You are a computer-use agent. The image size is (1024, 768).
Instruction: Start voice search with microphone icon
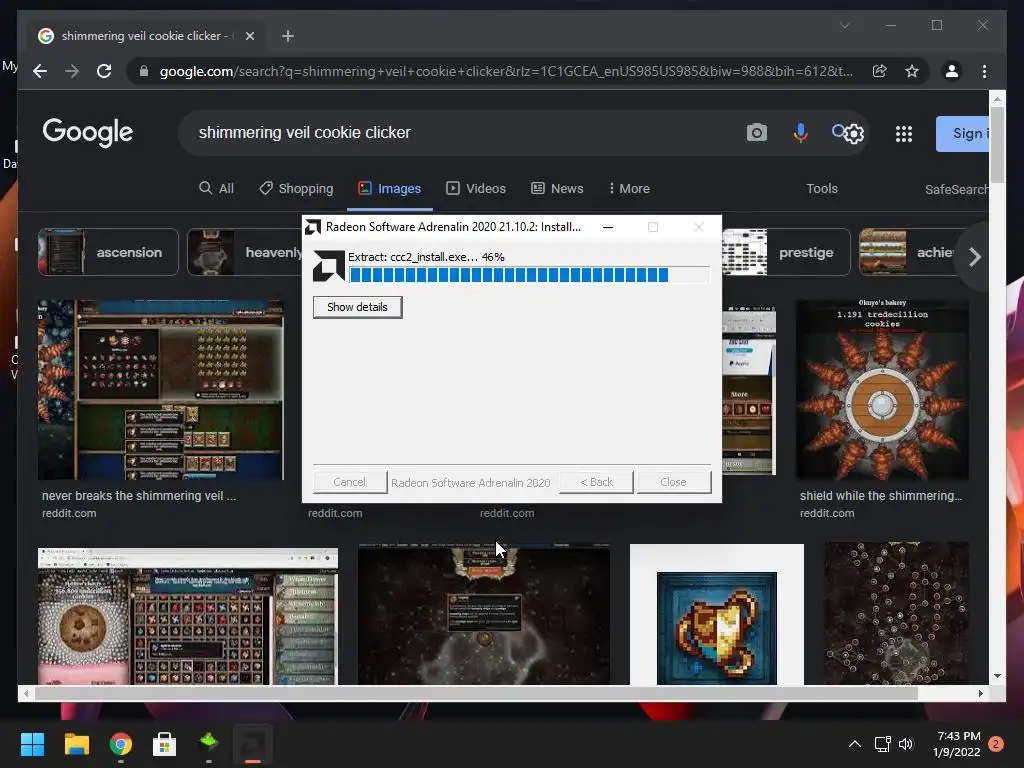[800, 133]
